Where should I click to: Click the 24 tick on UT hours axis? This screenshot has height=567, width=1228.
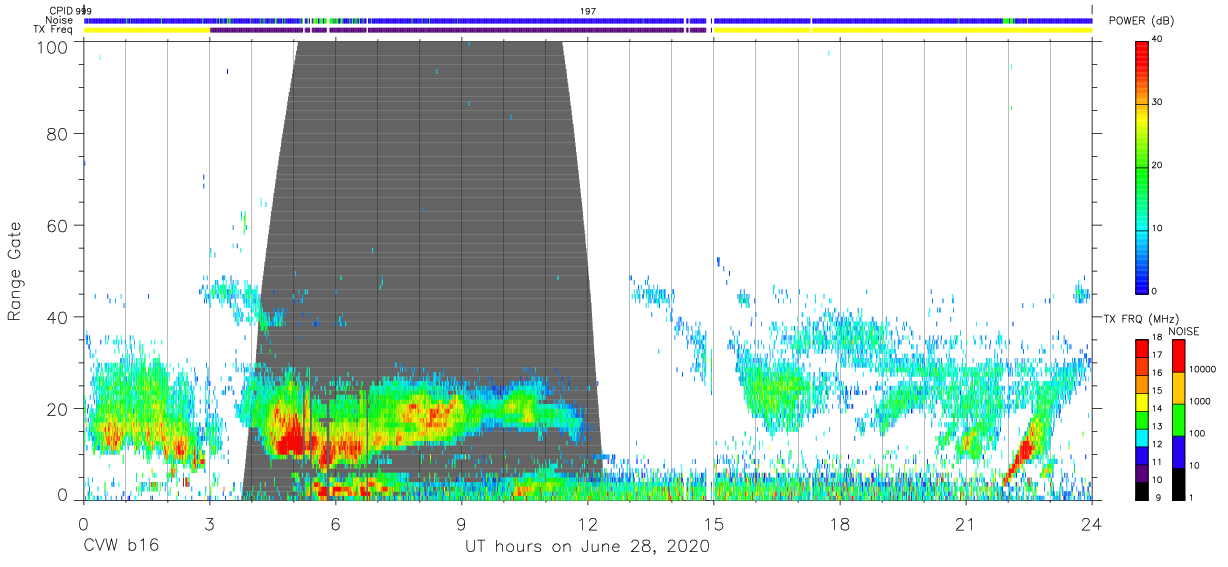1092,524
